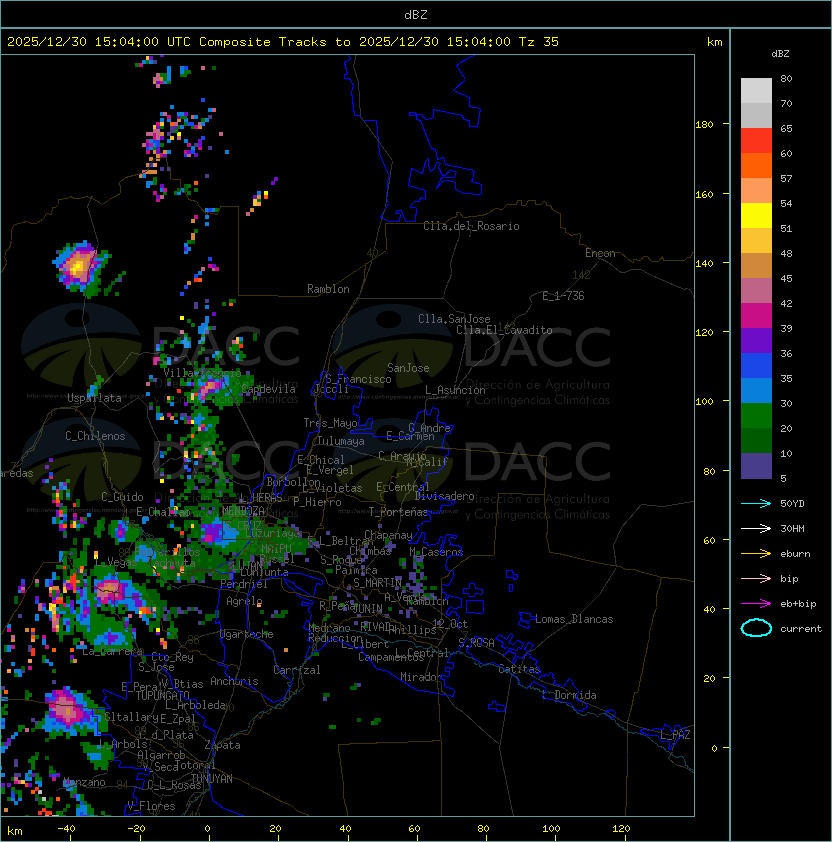The height and width of the screenshot is (842, 832).
Task: Click the '120' tick on horizontal km axis
Action: 621,829
